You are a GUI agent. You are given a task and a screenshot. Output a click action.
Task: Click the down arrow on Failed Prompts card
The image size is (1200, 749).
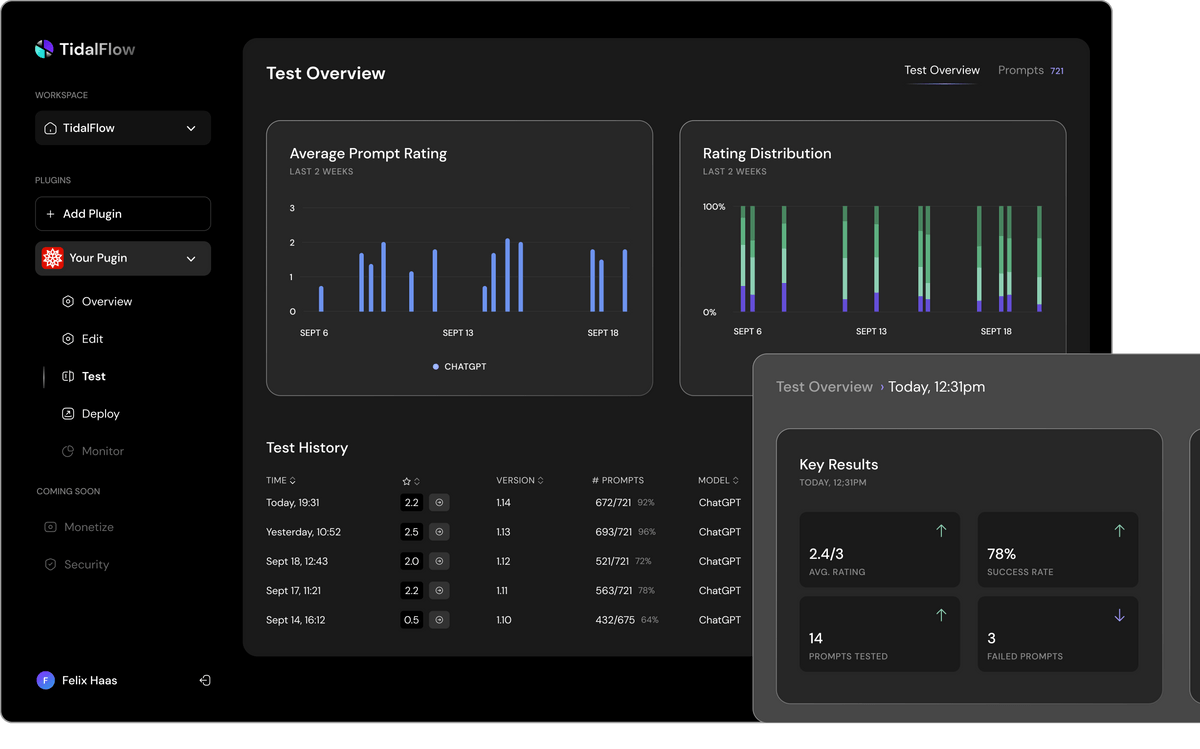pos(1119,615)
